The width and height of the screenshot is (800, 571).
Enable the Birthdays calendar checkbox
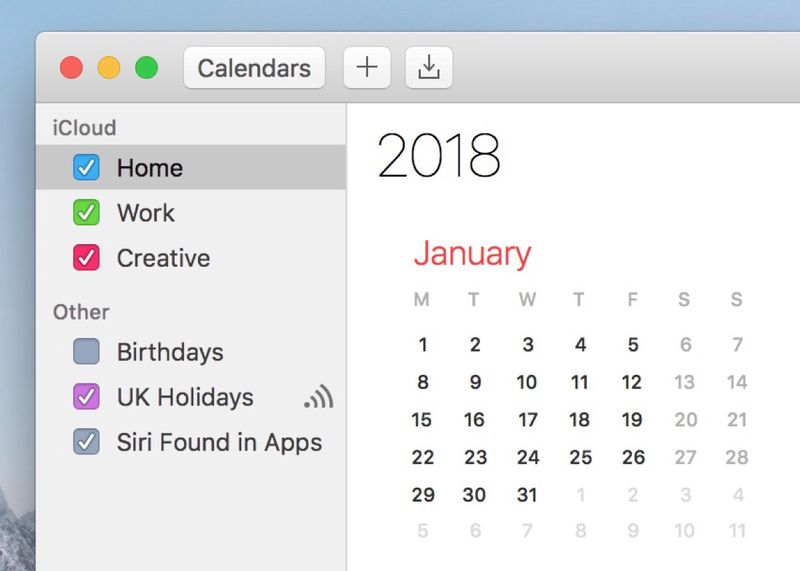tap(86, 351)
